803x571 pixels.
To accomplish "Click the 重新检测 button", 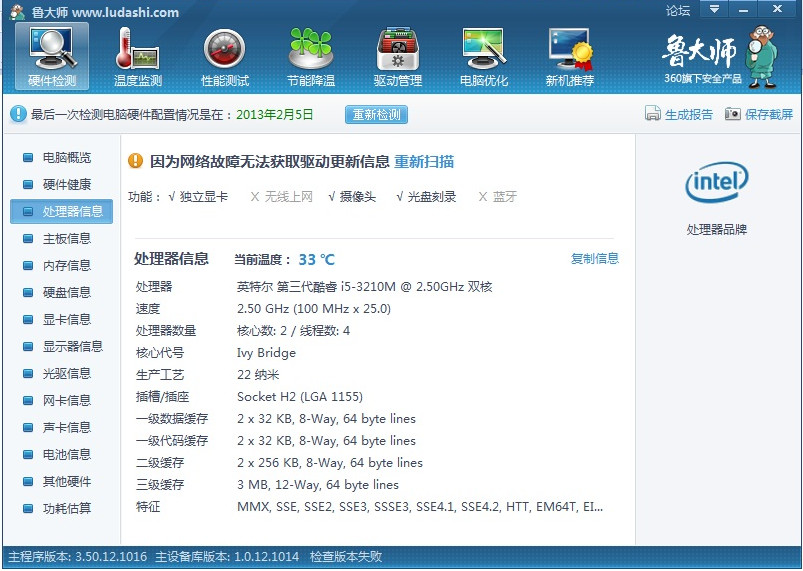I will pos(376,114).
